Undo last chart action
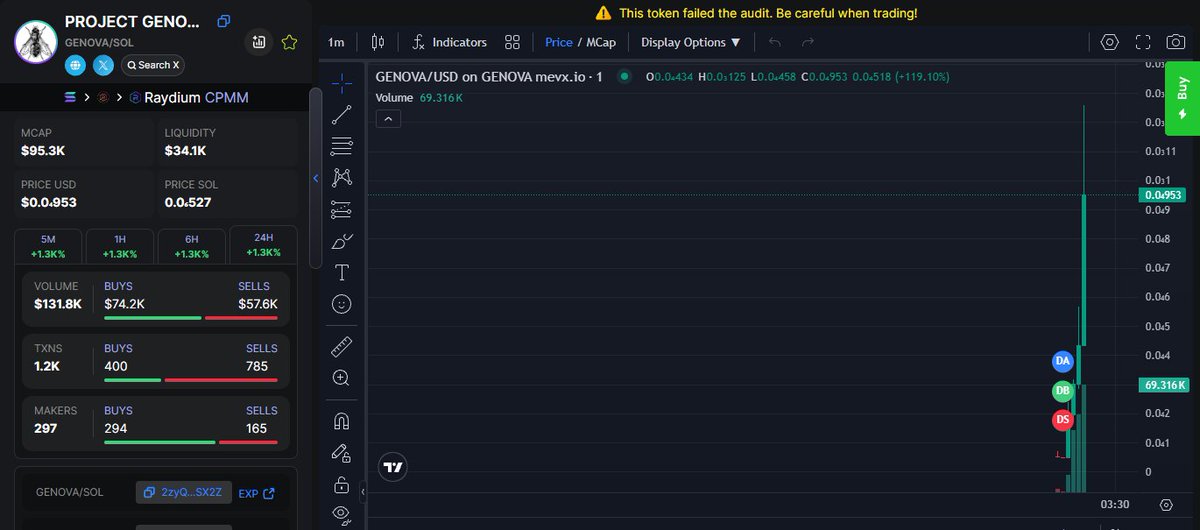 pos(776,42)
